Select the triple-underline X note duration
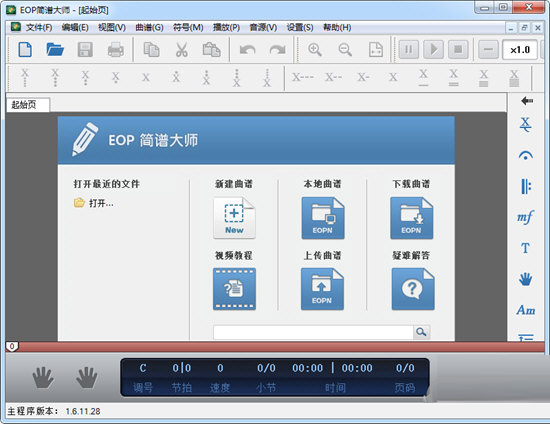Screen dimensions: 550x424 click(484, 78)
